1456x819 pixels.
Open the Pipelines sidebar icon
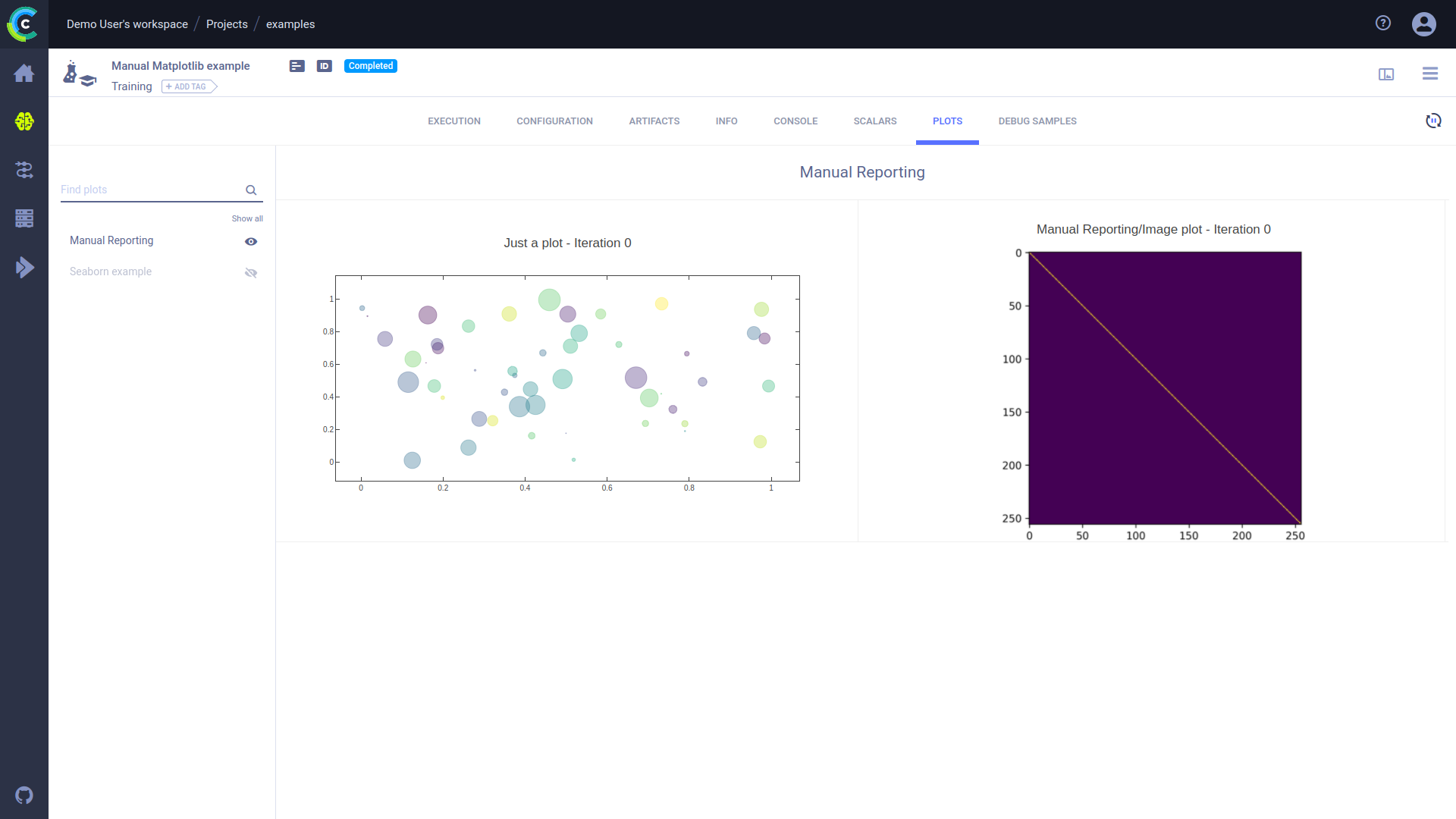pyautogui.click(x=24, y=170)
